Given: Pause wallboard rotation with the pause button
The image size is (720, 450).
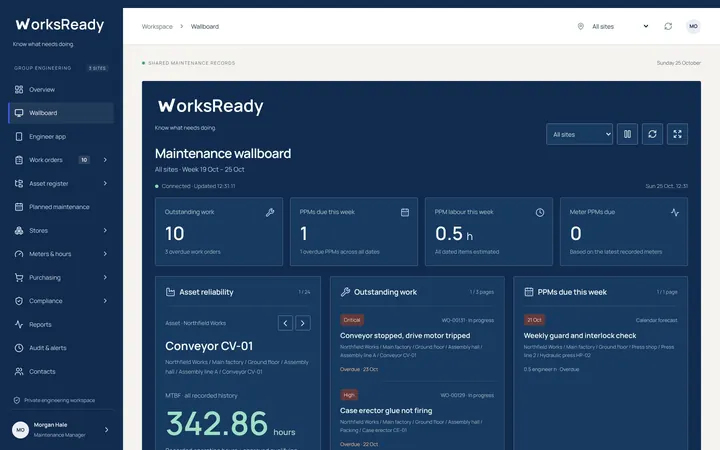Looking at the screenshot, I should pyautogui.click(x=627, y=134).
